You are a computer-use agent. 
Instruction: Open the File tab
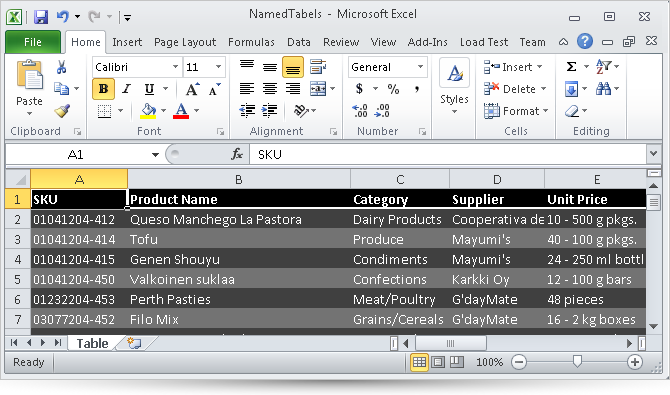point(33,42)
